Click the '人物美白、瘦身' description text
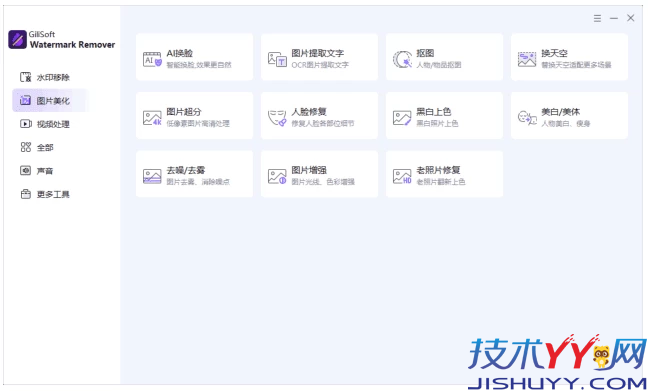 tap(566, 124)
